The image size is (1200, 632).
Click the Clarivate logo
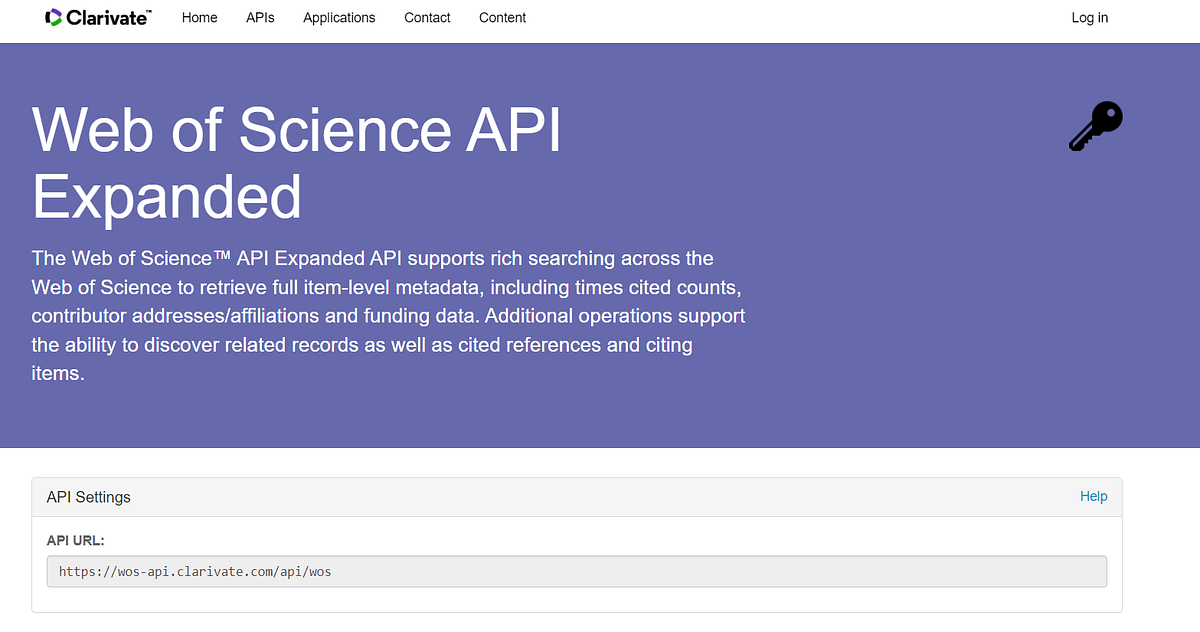click(x=97, y=17)
